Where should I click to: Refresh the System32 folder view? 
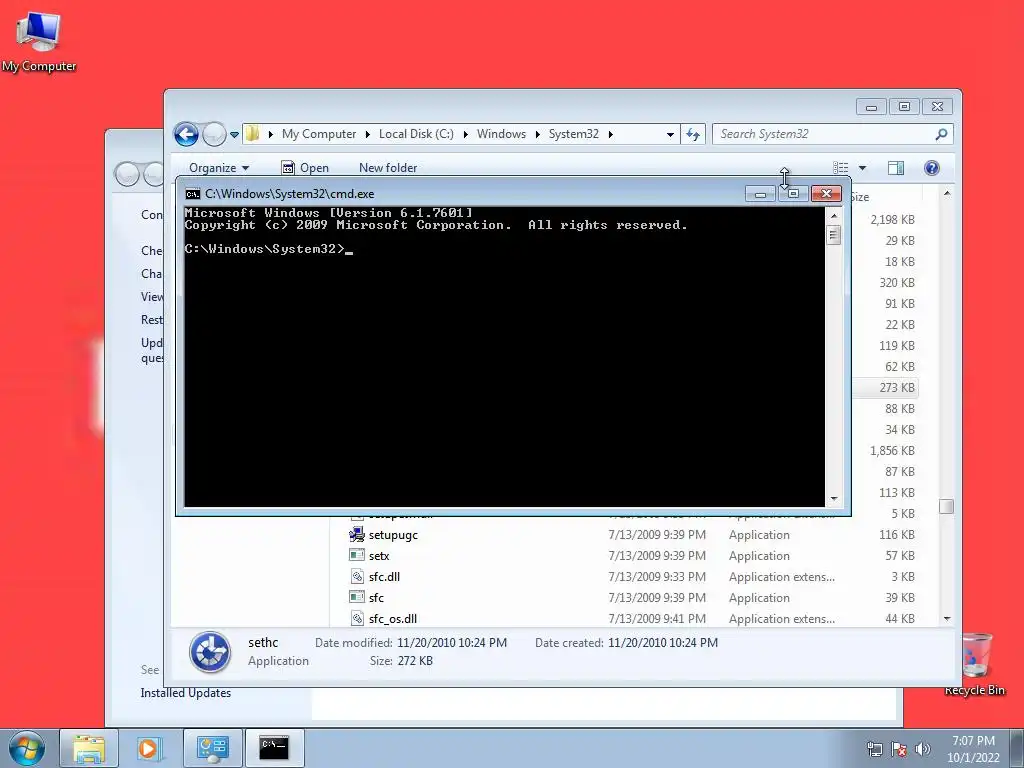click(693, 135)
